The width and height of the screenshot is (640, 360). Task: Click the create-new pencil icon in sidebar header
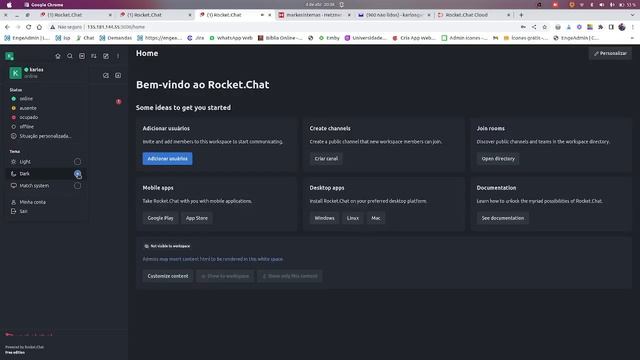click(x=106, y=56)
